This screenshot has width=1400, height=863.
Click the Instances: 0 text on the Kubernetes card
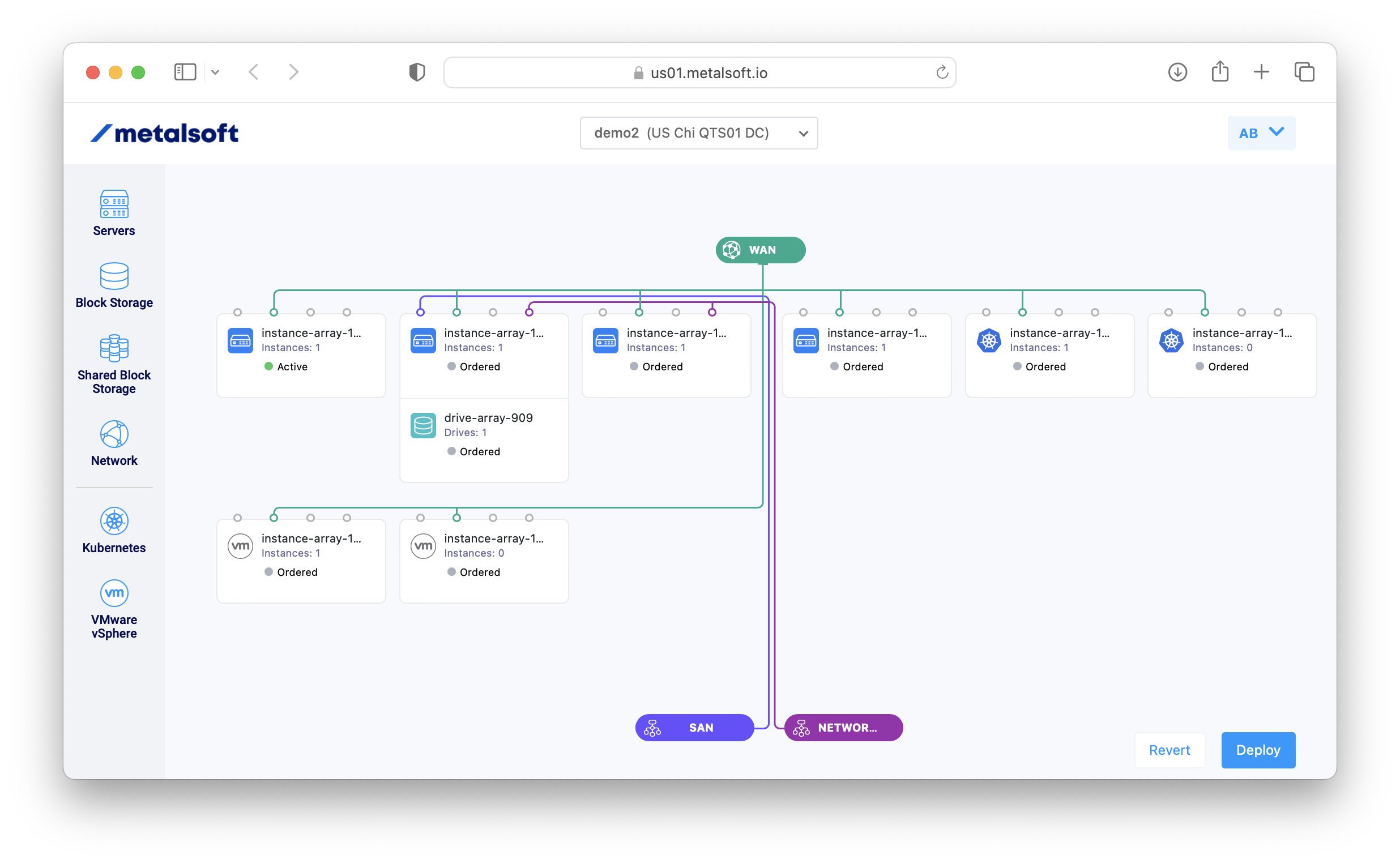1222,348
